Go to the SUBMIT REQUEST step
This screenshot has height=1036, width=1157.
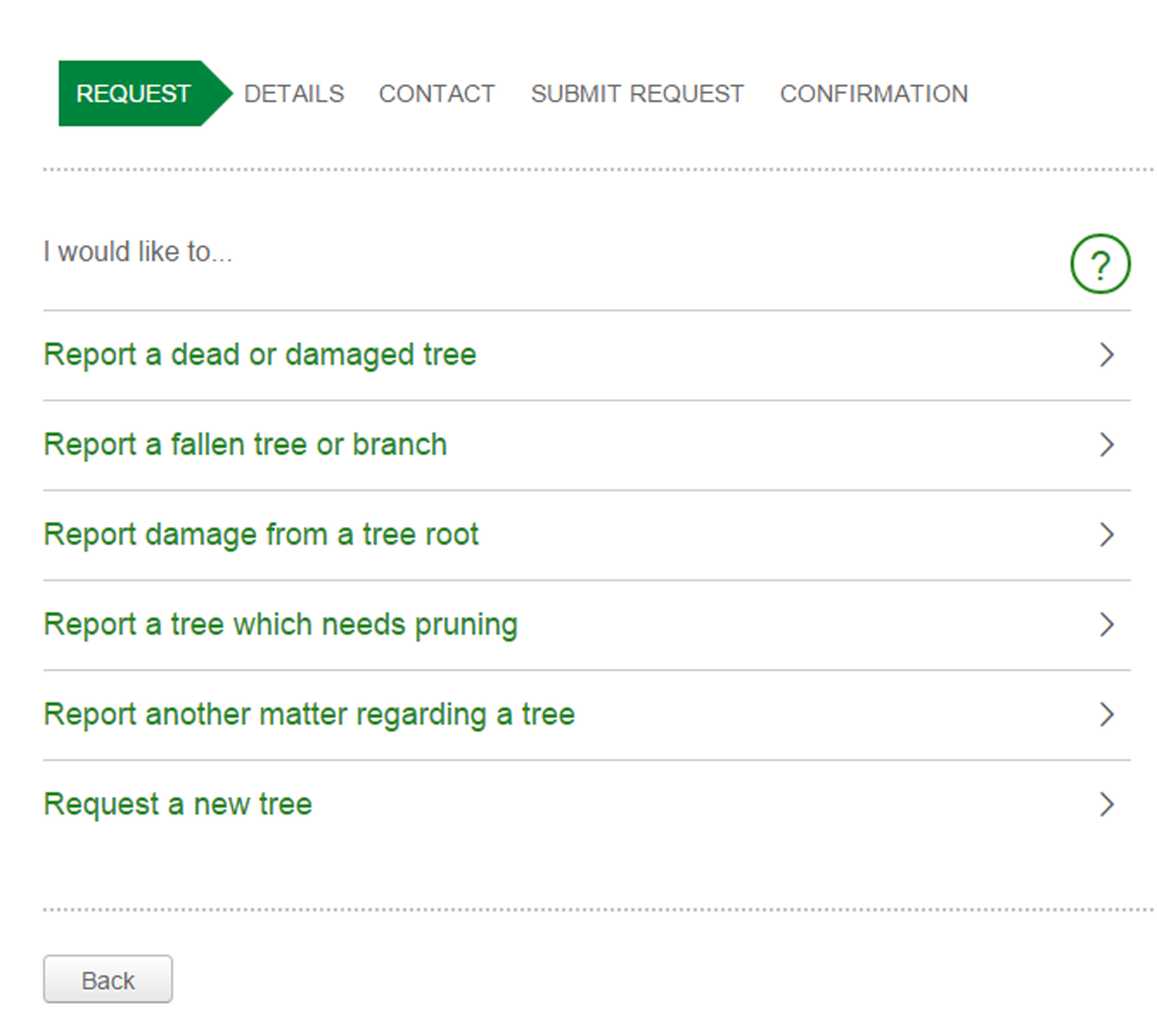[637, 94]
